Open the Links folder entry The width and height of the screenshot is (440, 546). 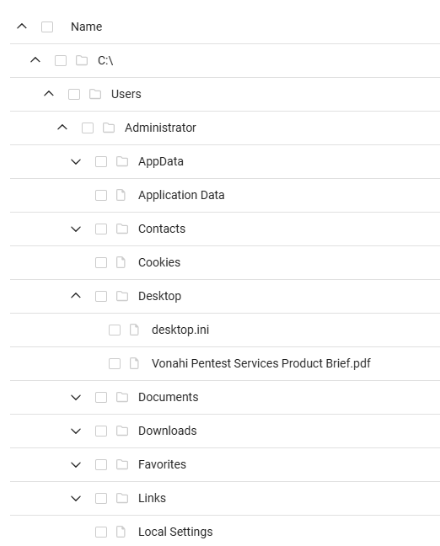(152, 498)
